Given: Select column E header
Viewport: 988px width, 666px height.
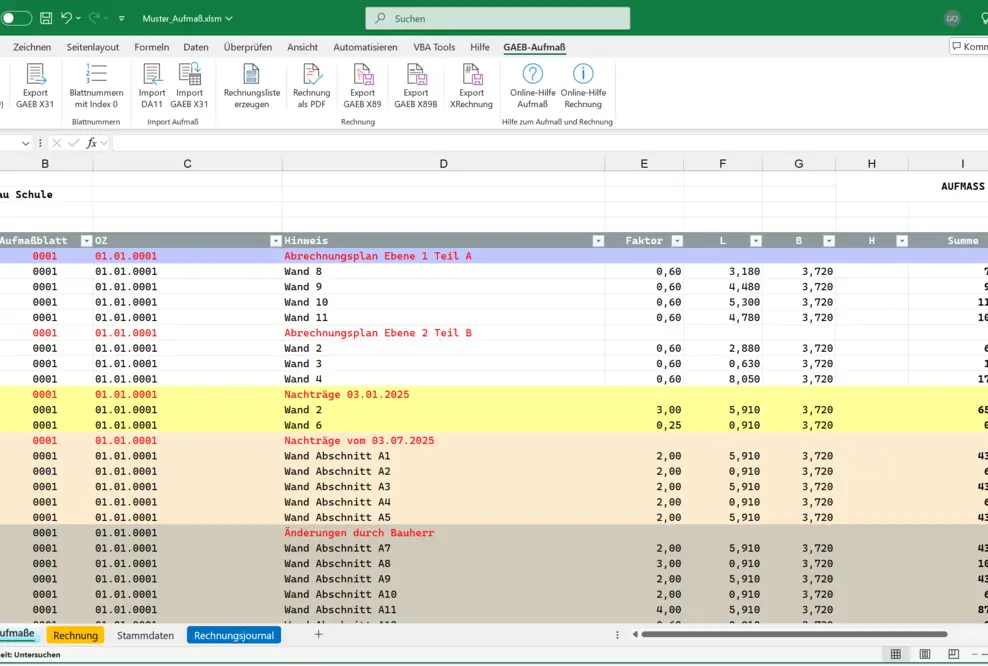Looking at the screenshot, I should [x=644, y=164].
